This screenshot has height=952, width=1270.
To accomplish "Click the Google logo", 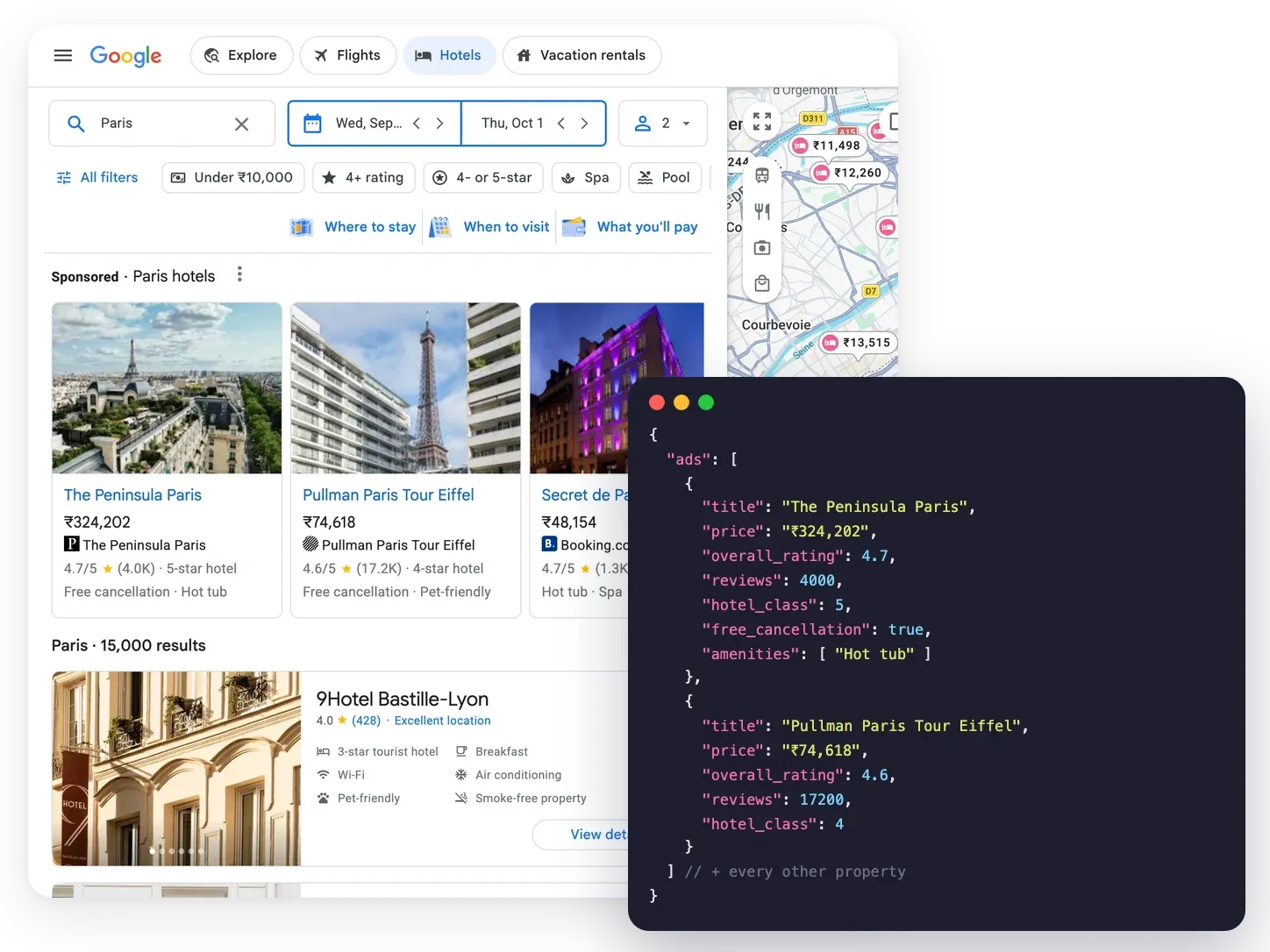I will point(125,56).
